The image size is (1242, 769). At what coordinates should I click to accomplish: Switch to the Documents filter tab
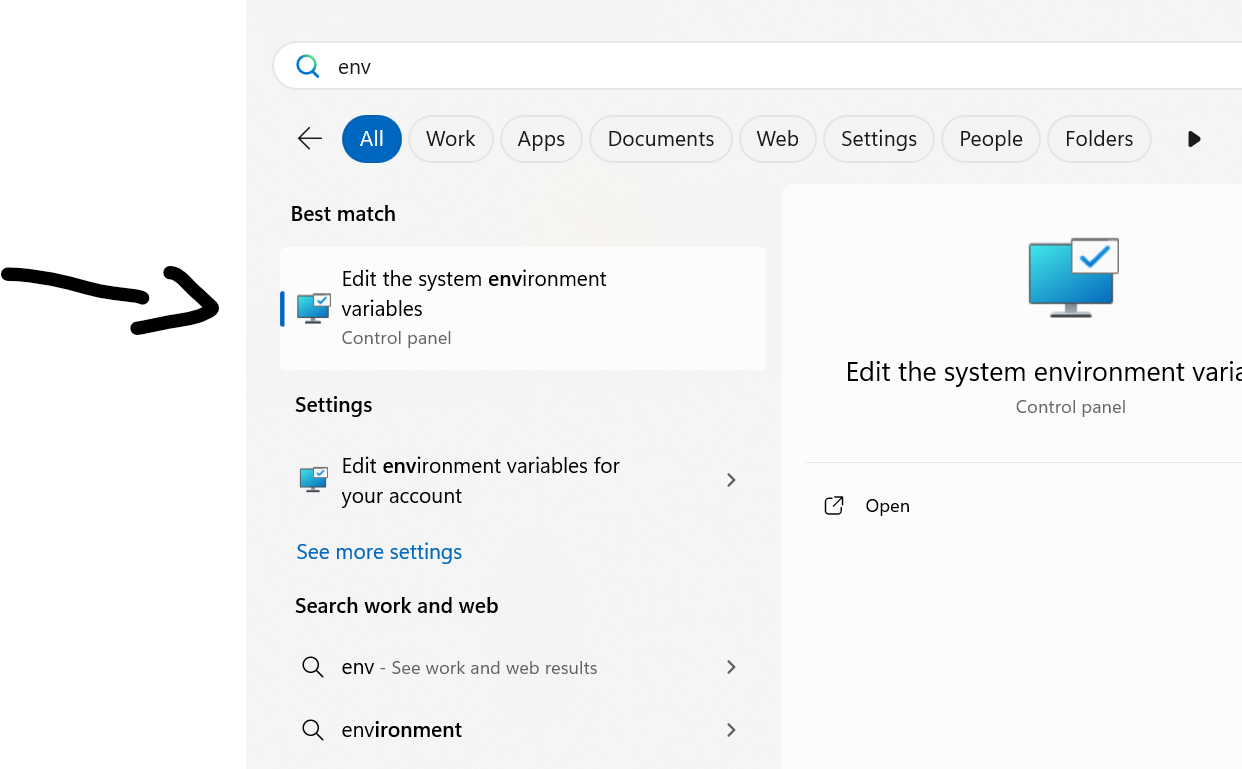(x=660, y=139)
